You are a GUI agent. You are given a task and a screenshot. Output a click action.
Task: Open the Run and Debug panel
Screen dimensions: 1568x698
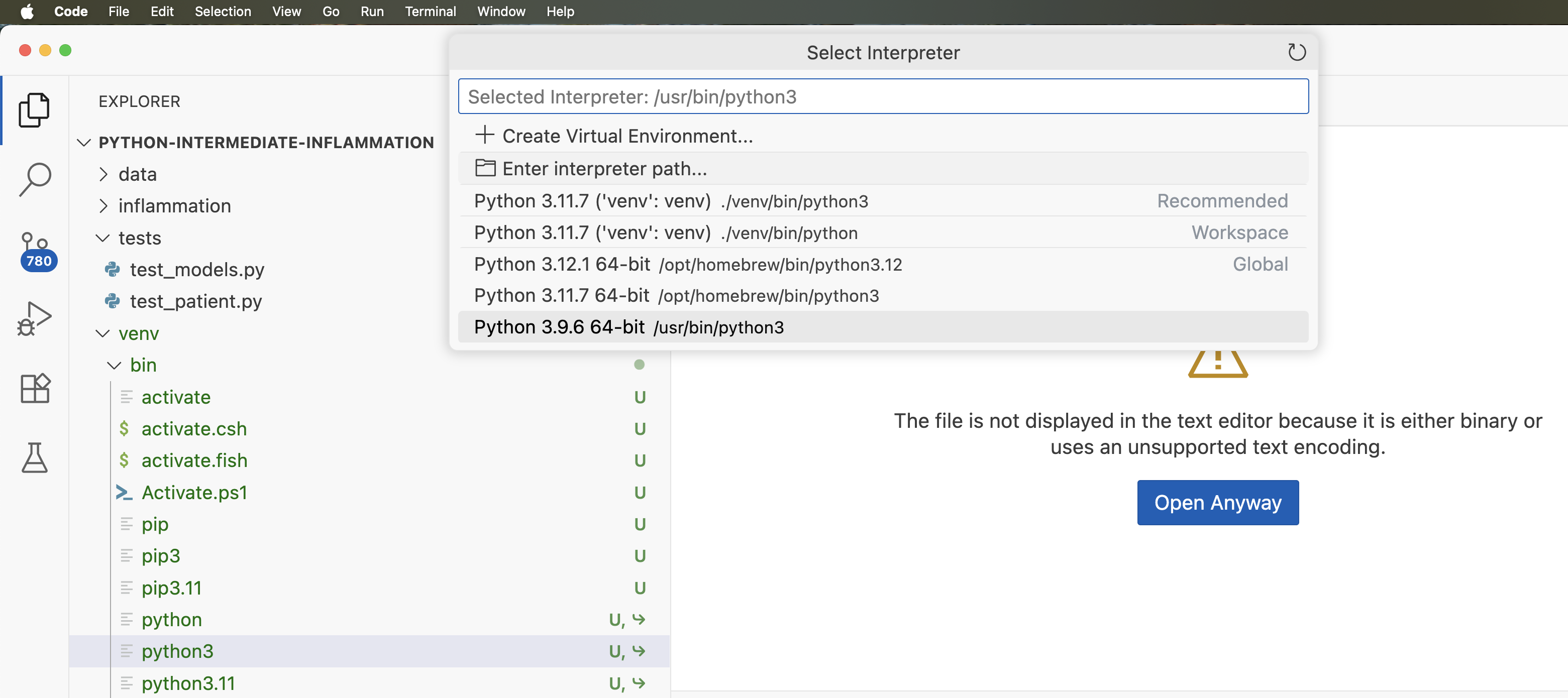coord(35,317)
